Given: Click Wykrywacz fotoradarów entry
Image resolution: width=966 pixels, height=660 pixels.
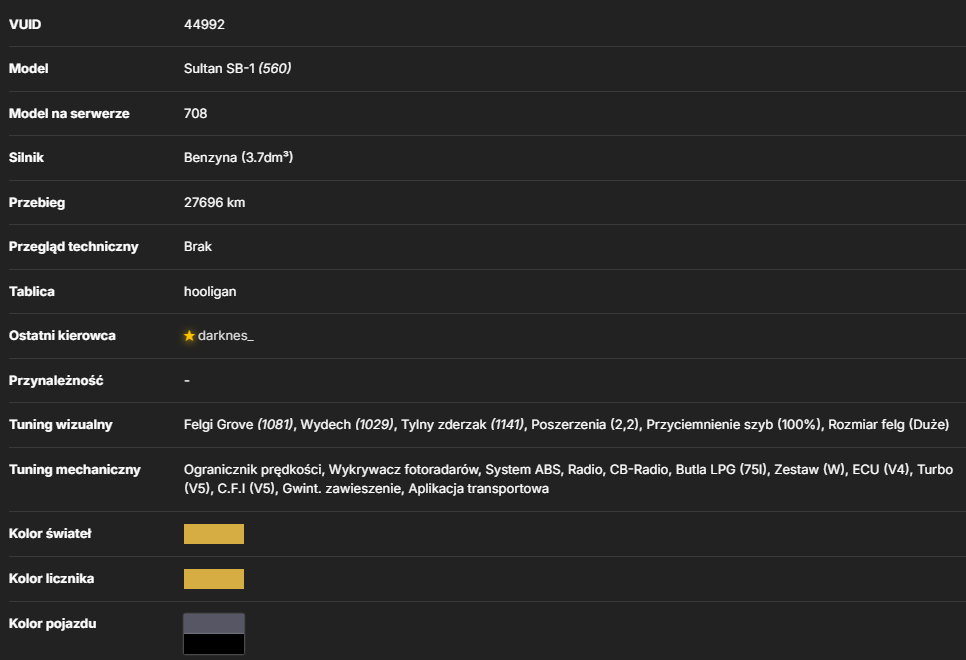Looking at the screenshot, I should click(x=404, y=470).
